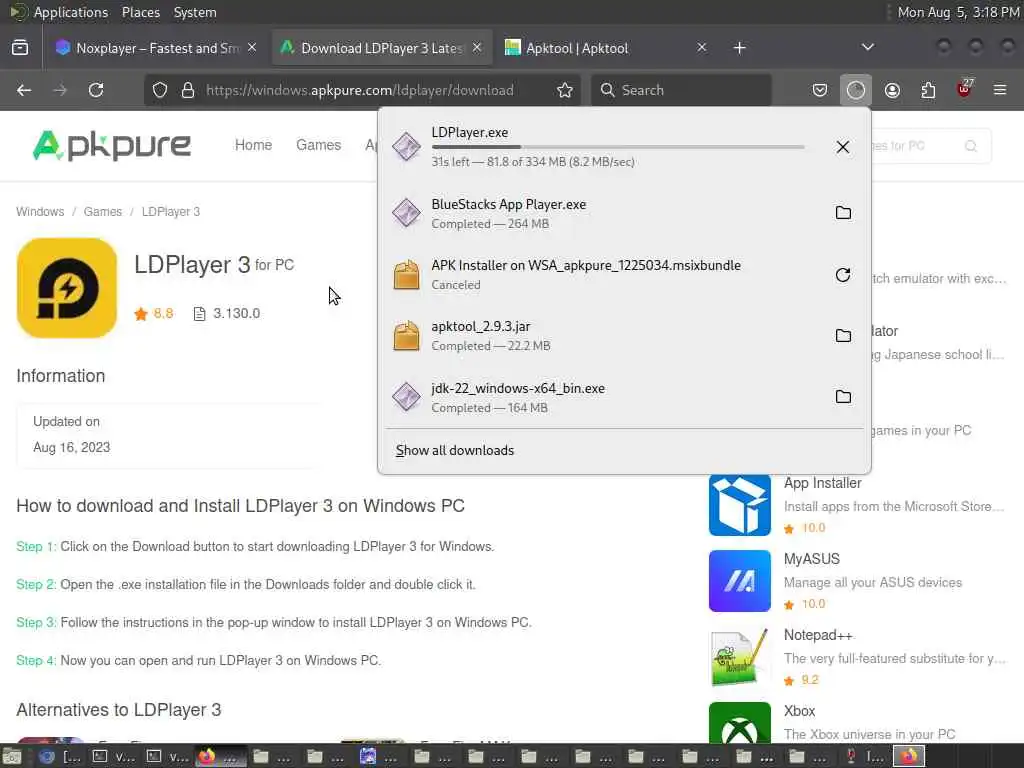The height and width of the screenshot is (768, 1024).
Task: Click Games breadcrumb link
Action: tap(103, 212)
